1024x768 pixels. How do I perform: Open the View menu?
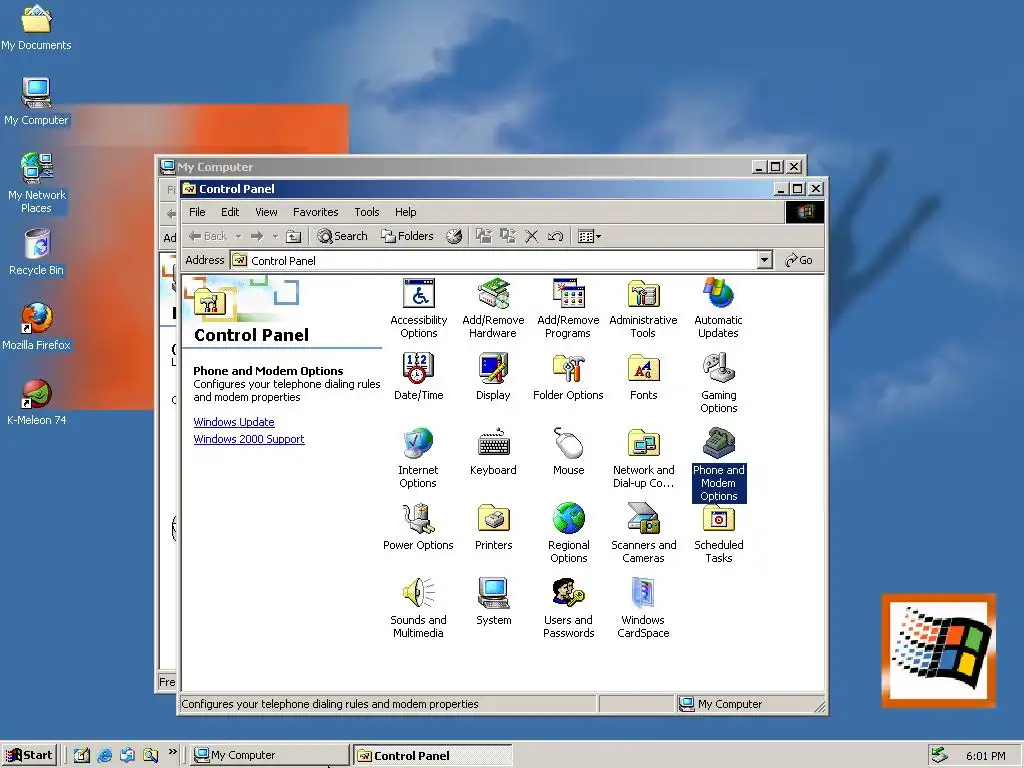pyautogui.click(x=266, y=212)
